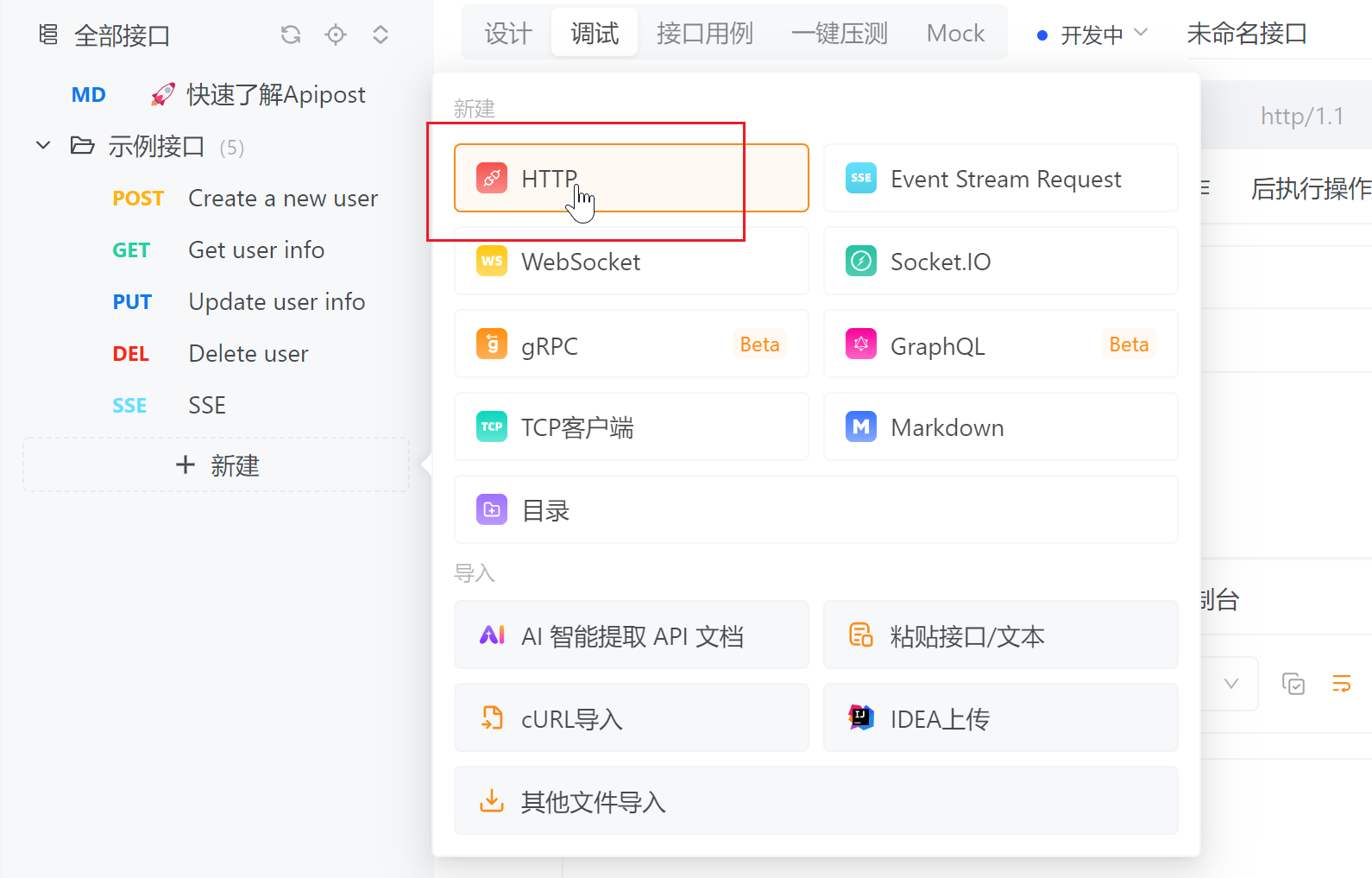Click the 未命名接口 title
The width and height of the screenshot is (1372, 878).
pos(1247,34)
